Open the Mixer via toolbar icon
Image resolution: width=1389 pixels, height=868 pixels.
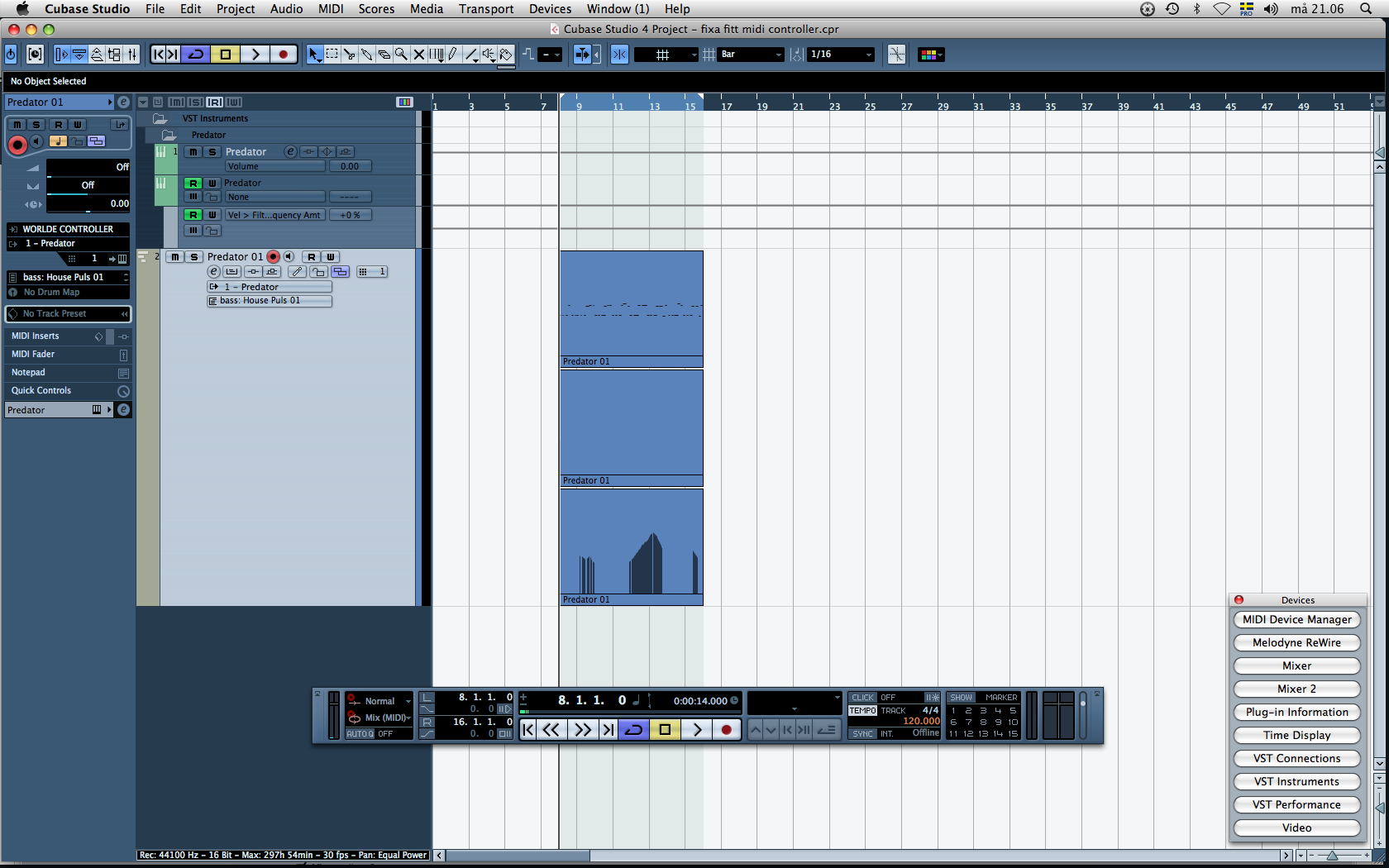[x=131, y=55]
